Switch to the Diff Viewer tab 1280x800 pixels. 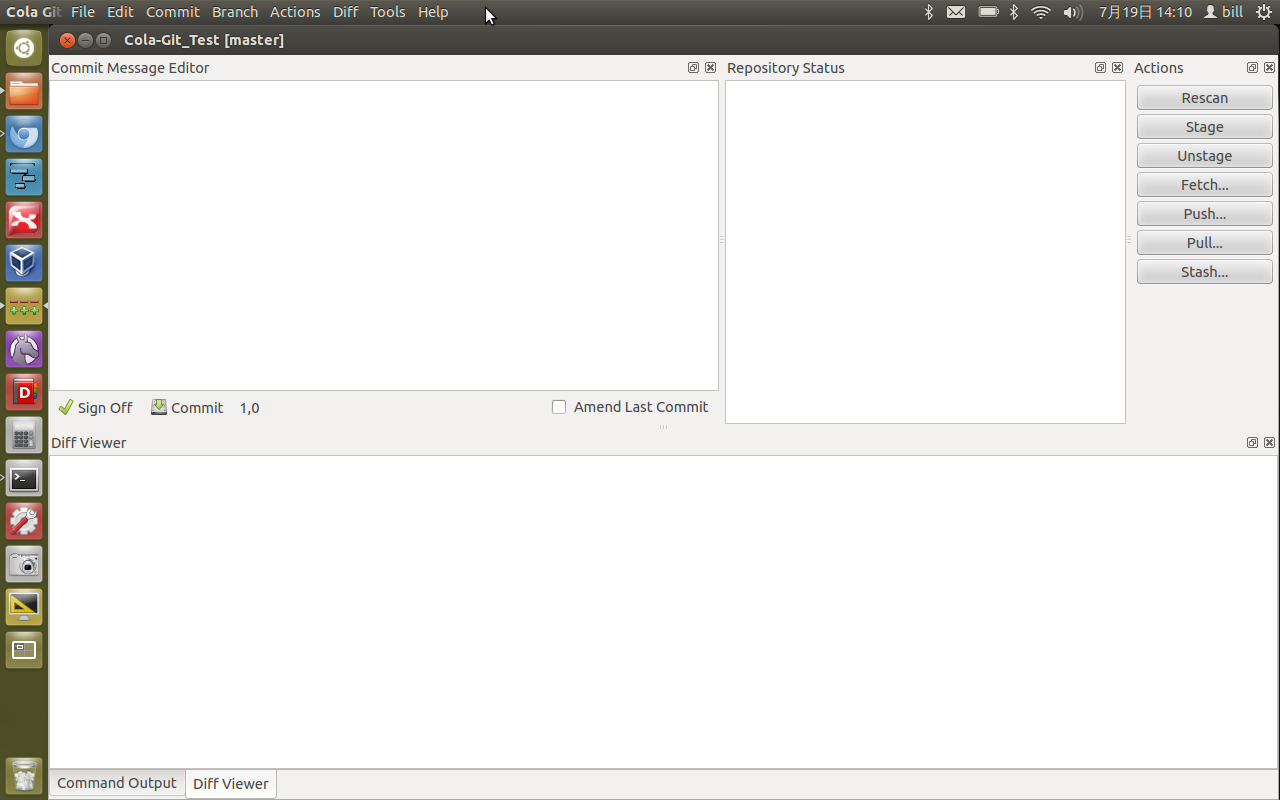(230, 783)
